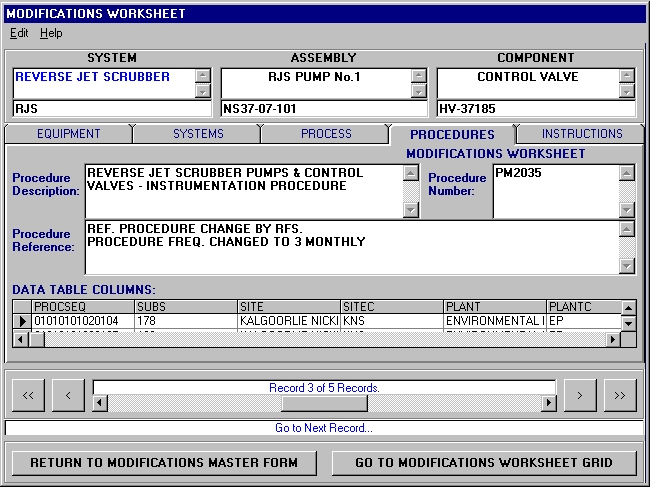Click the data table horizontal scroll thumb
This screenshot has height=487, width=650.
[36, 339]
